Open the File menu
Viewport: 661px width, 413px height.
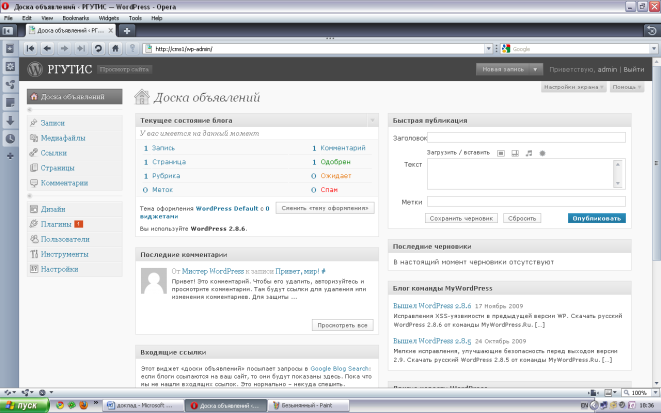pos(8,18)
